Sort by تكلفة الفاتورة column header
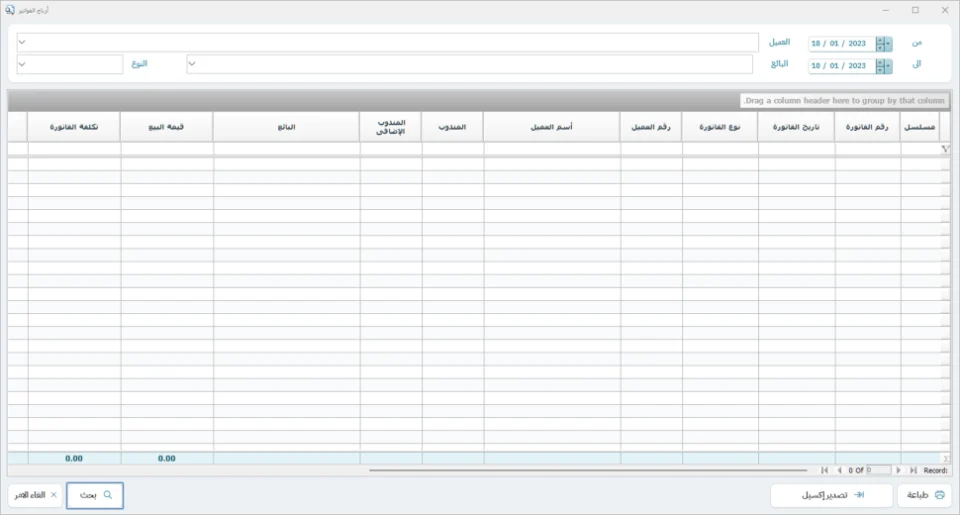Image resolution: width=960 pixels, height=515 pixels. pyautogui.click(x=74, y=127)
